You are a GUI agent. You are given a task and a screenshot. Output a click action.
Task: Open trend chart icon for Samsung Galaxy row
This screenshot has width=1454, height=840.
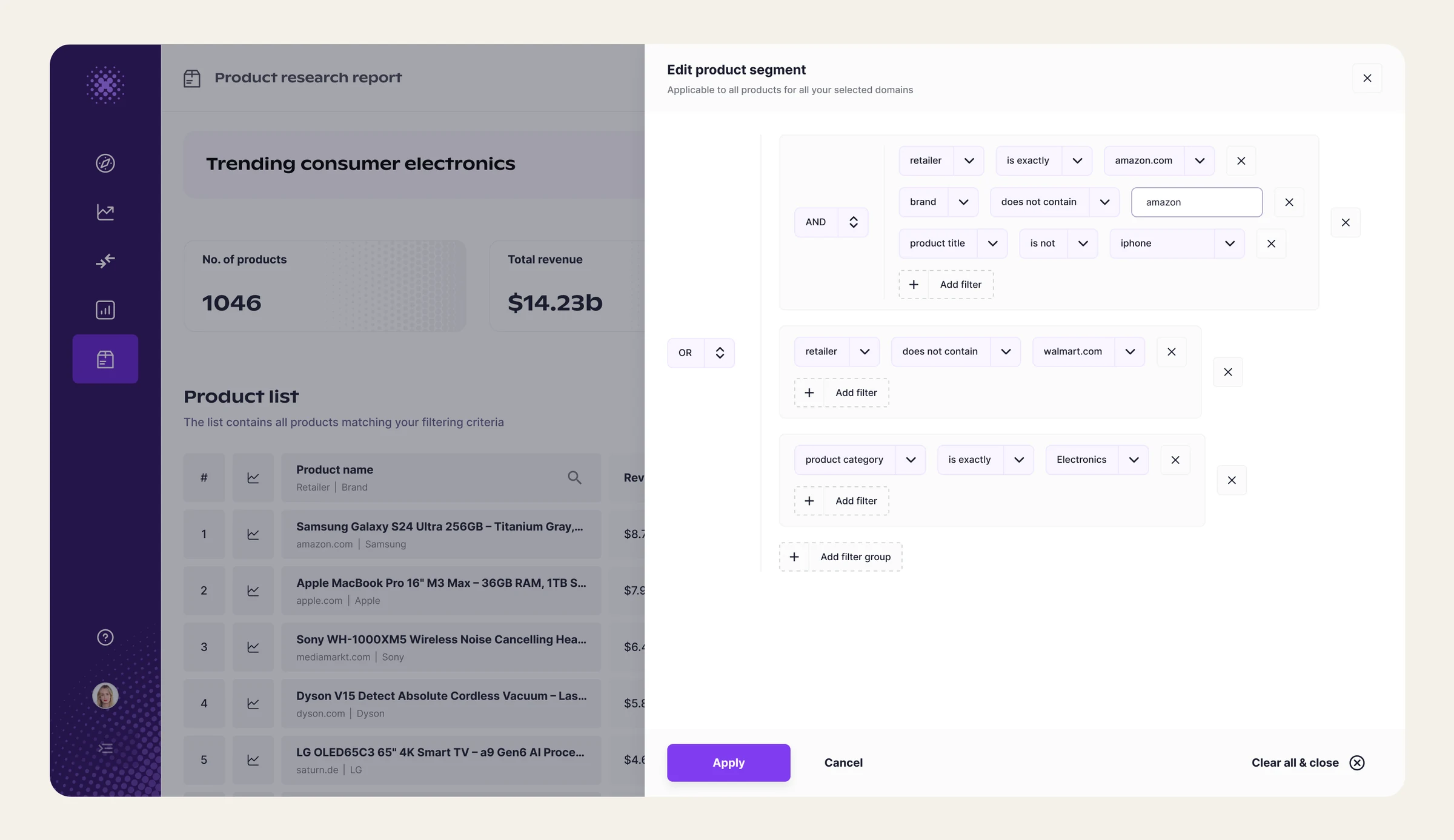tap(253, 534)
